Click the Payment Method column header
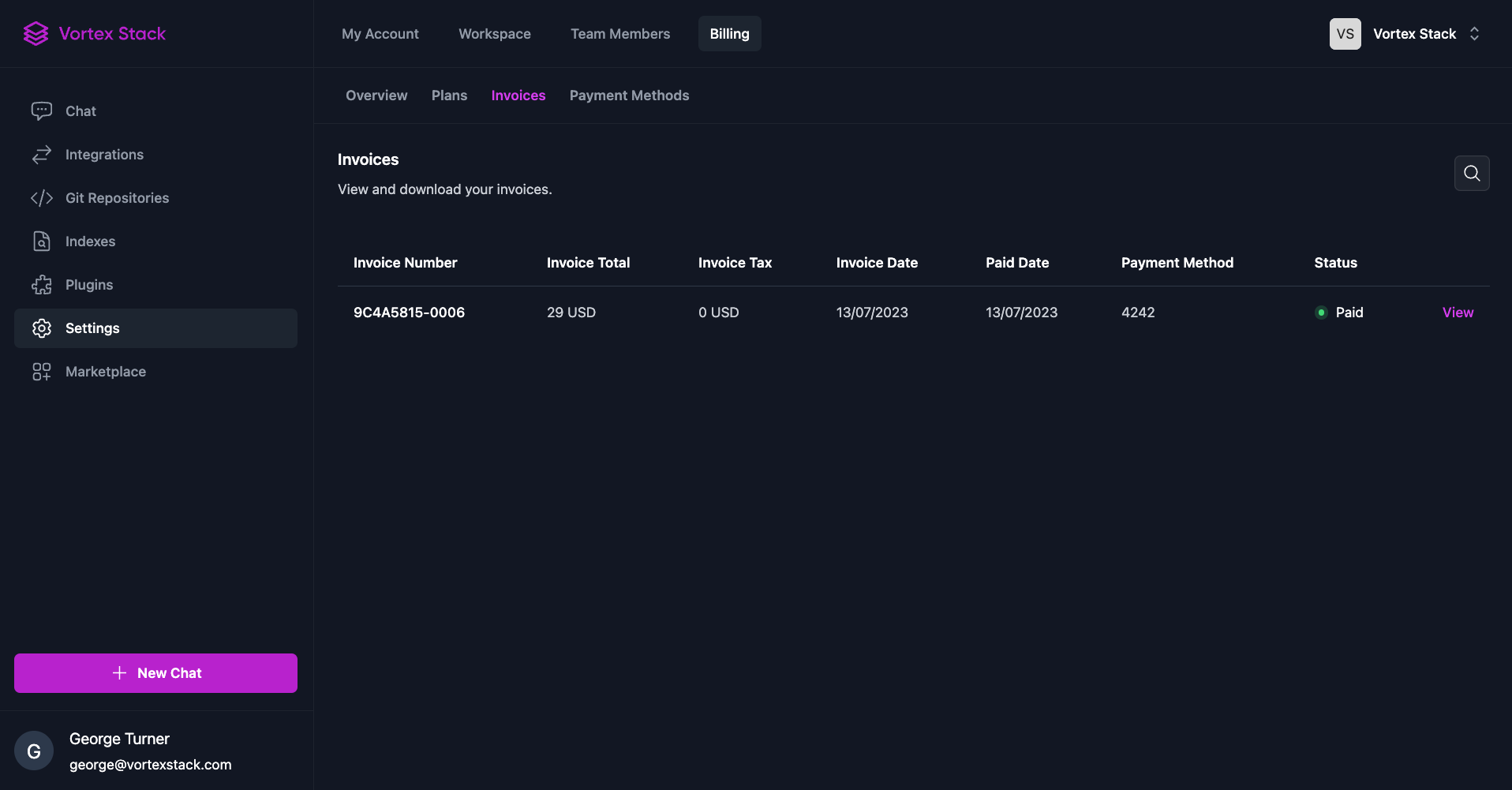1512x790 pixels. tap(1177, 263)
